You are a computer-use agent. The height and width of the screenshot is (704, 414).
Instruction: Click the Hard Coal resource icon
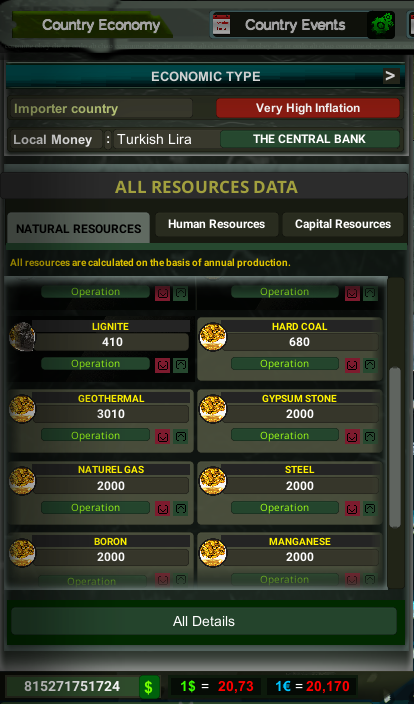(213, 337)
